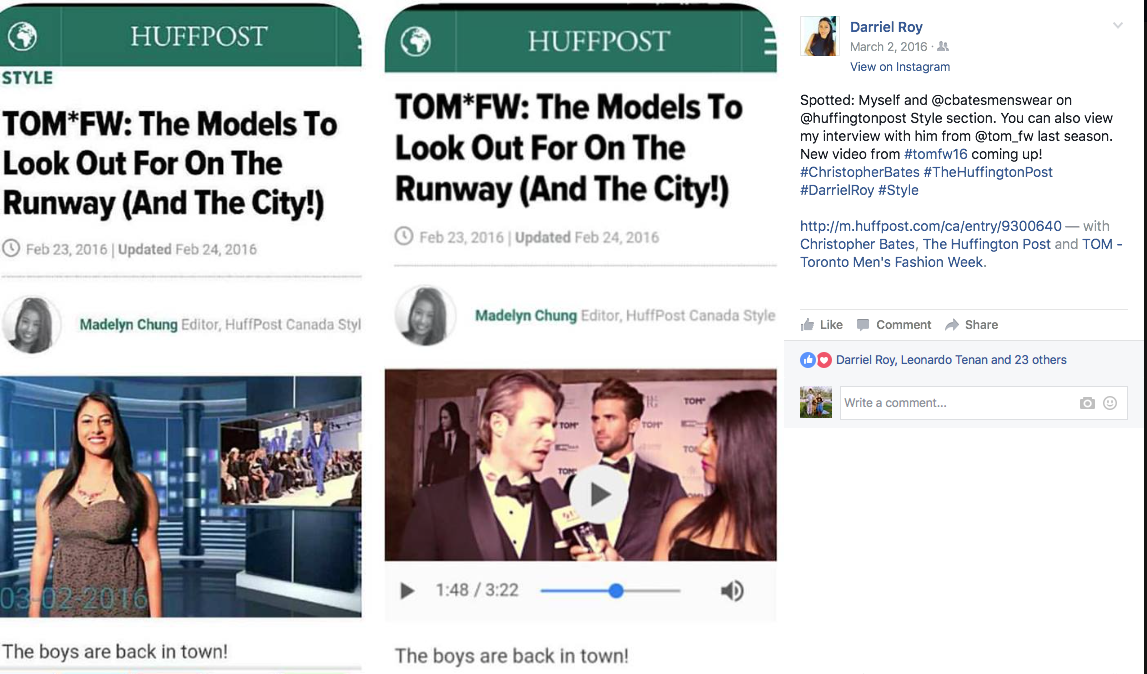Image resolution: width=1147 pixels, height=674 pixels.
Task: Click the clock icon beside left article date
Action: (x=10, y=248)
